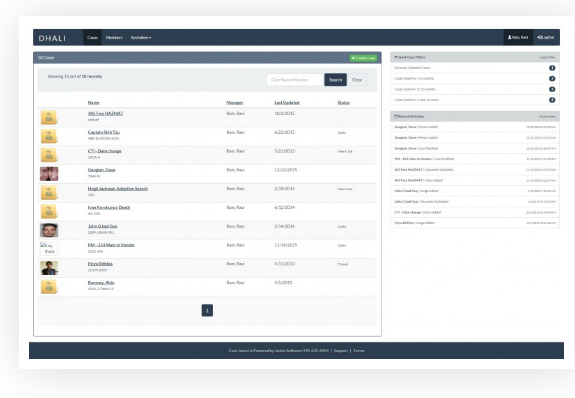This screenshot has height=398, width=575.
Task: Sort cases by Last Updated column
Action: (x=287, y=103)
